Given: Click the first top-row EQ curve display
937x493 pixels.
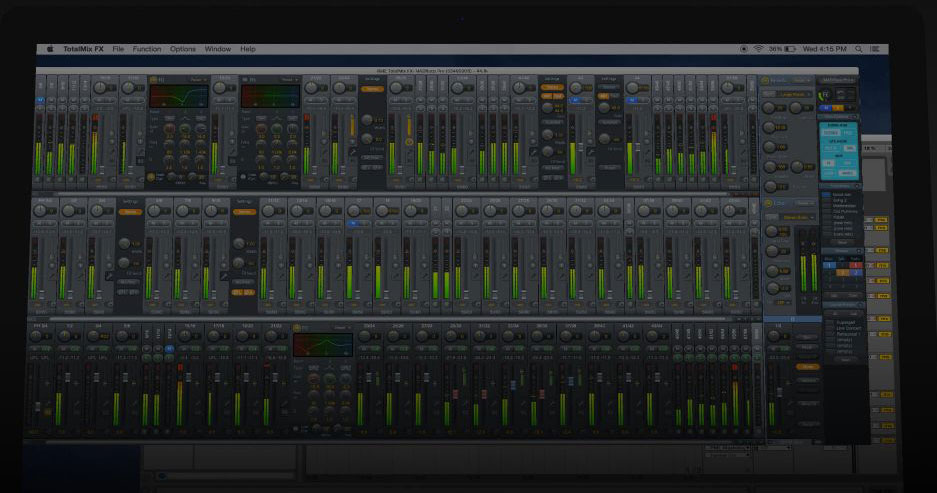Looking at the screenshot, I should tap(179, 96).
